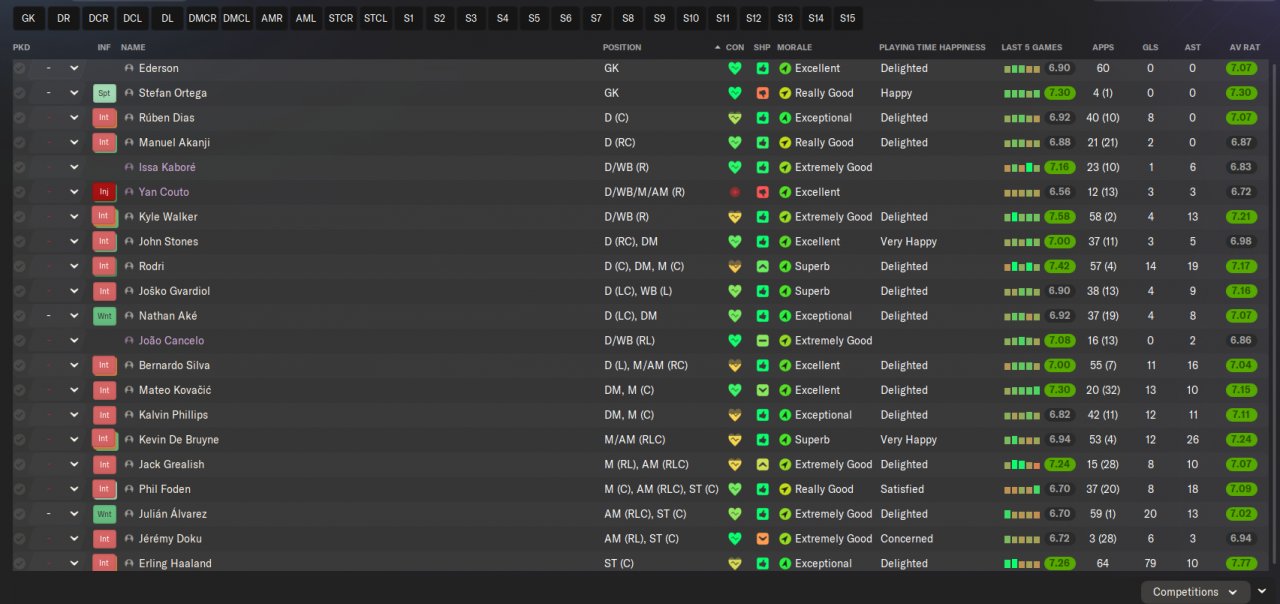
Task: Click Nathan Aké's Wnt info badge
Action: tap(104, 316)
